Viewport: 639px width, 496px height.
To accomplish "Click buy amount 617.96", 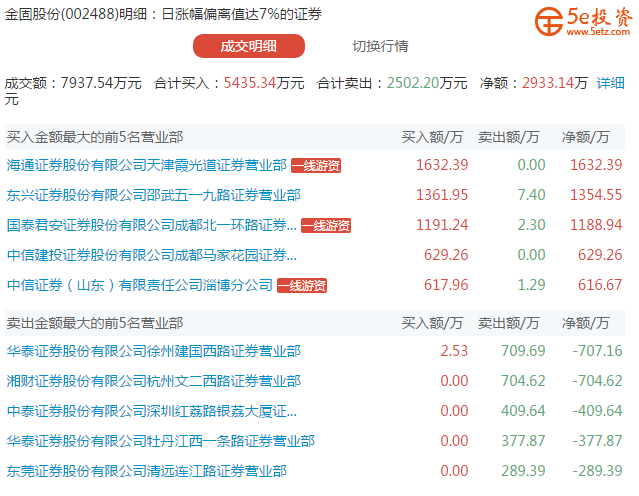I will pyautogui.click(x=446, y=285).
